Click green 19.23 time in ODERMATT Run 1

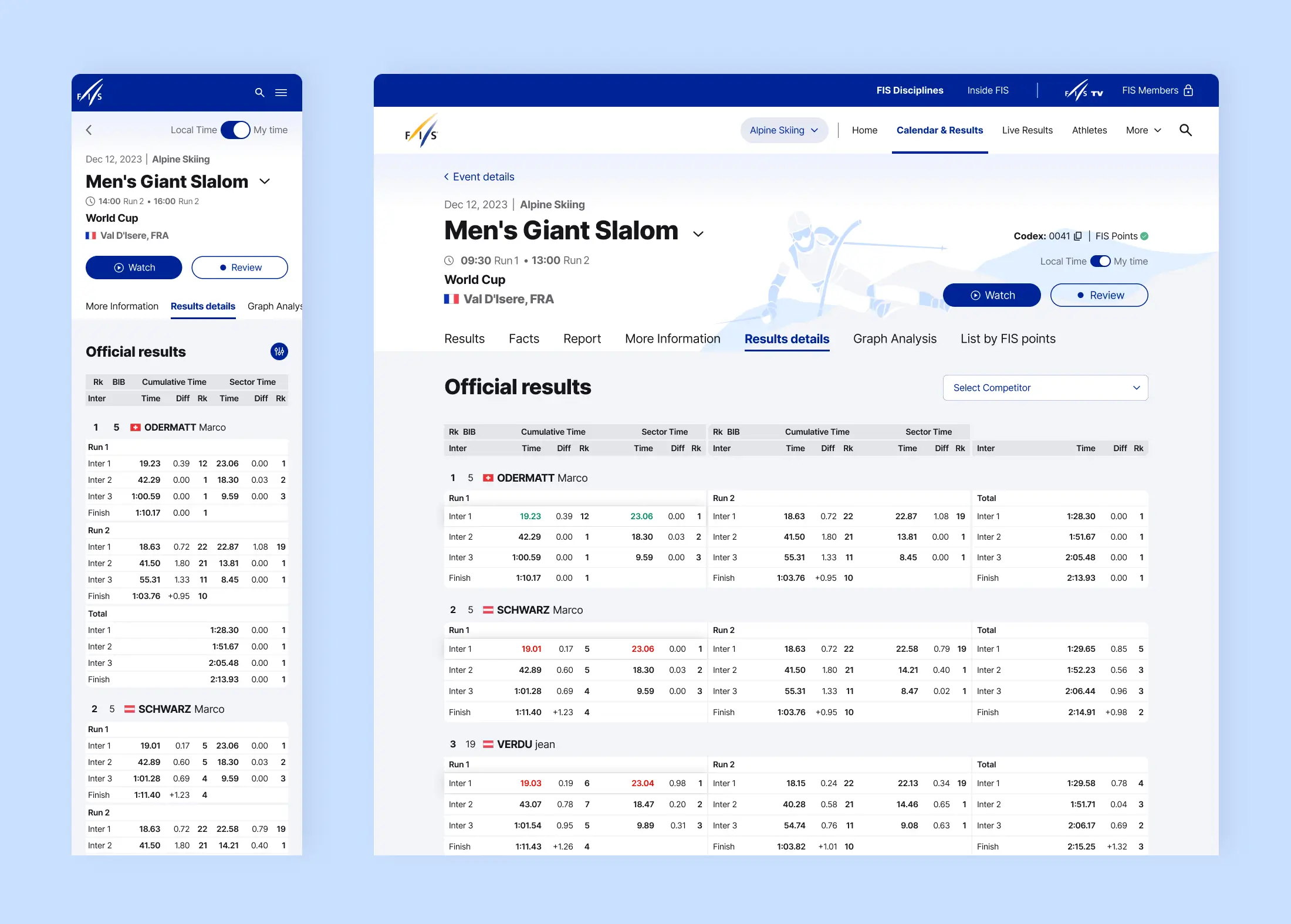530,516
